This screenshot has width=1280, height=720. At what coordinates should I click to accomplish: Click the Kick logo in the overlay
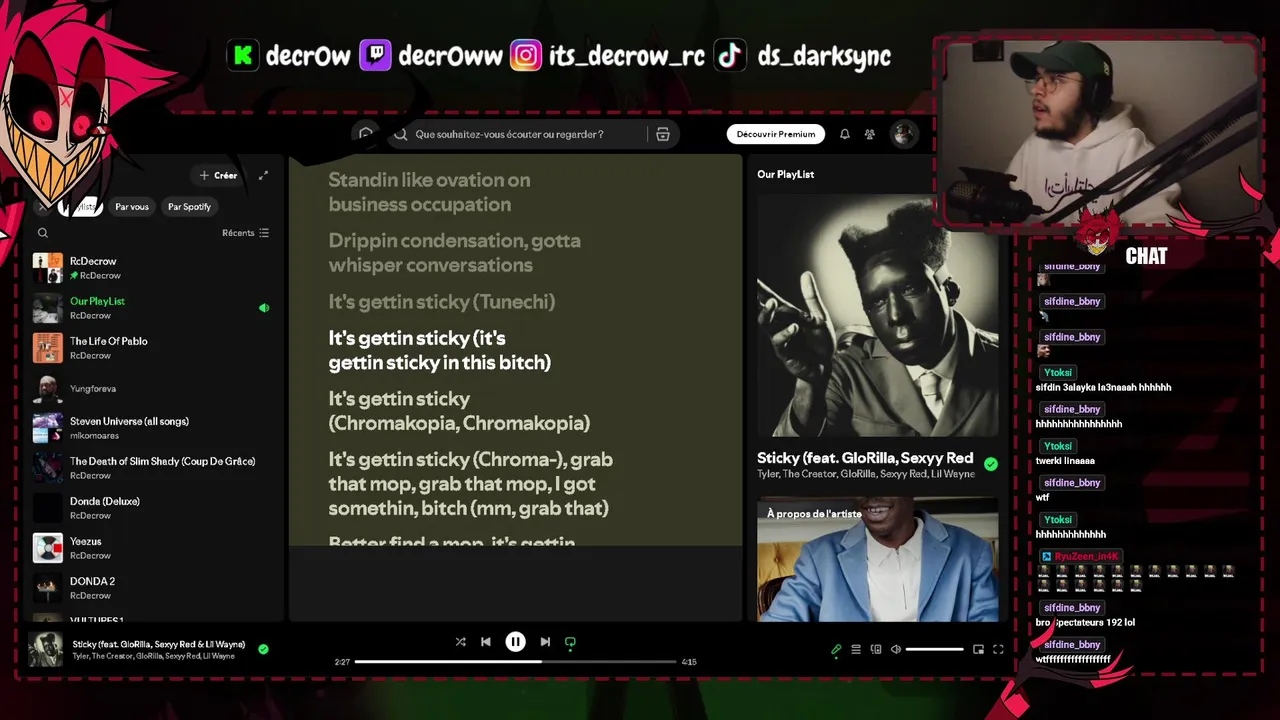coord(242,55)
